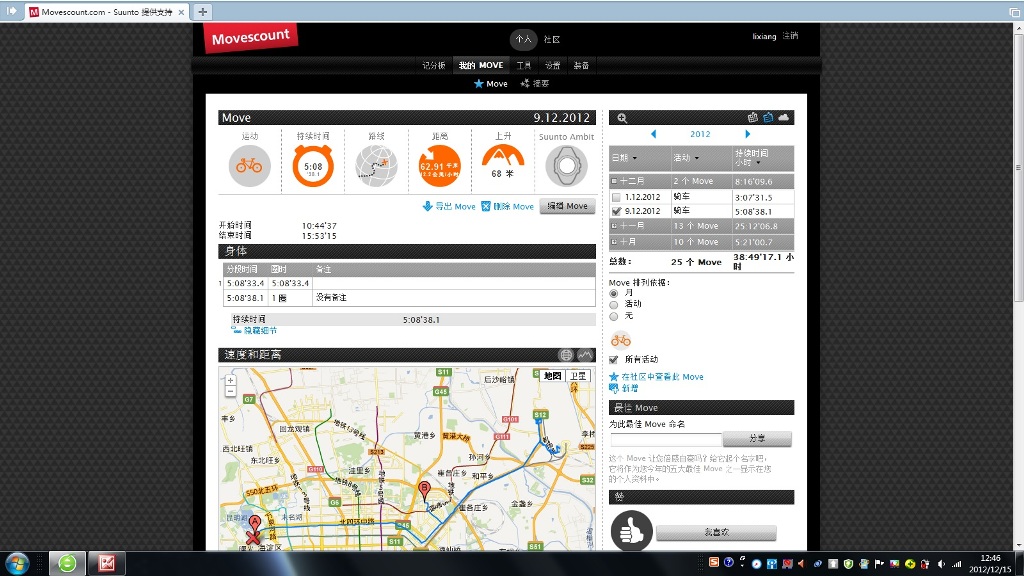Go to next year arrow after 2012
Screen dimensions: 1024x576
[x=747, y=134]
